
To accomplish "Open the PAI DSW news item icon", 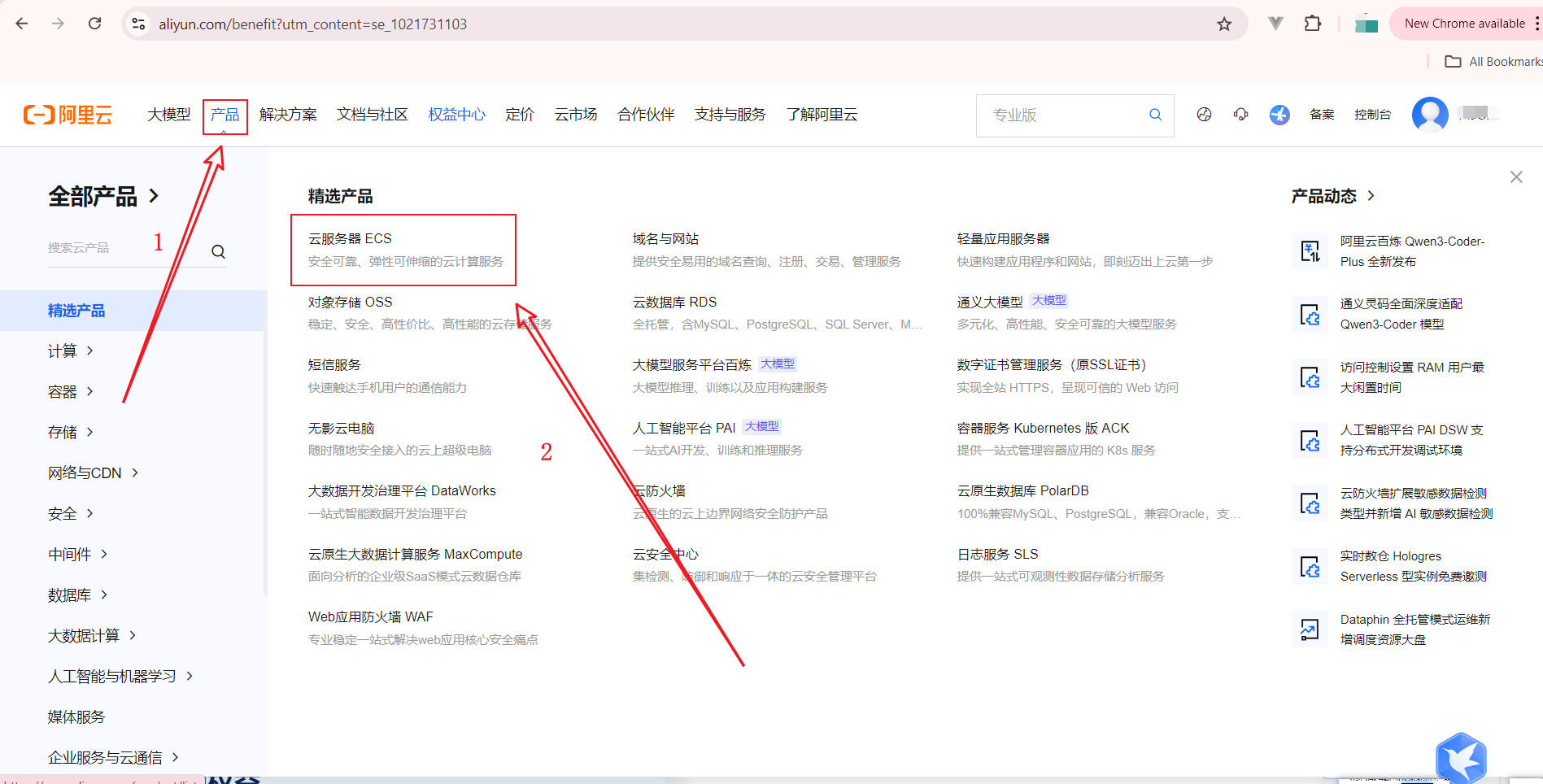I will (1310, 440).
